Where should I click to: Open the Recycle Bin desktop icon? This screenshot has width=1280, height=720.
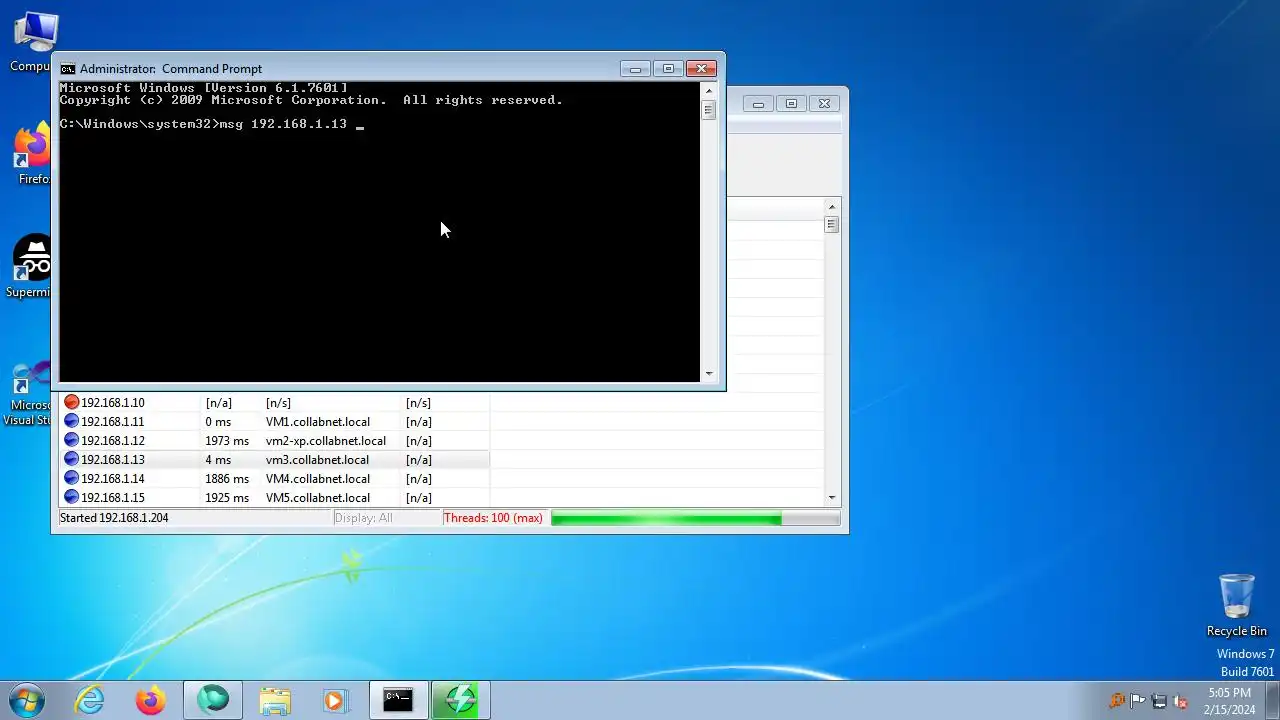1236,605
